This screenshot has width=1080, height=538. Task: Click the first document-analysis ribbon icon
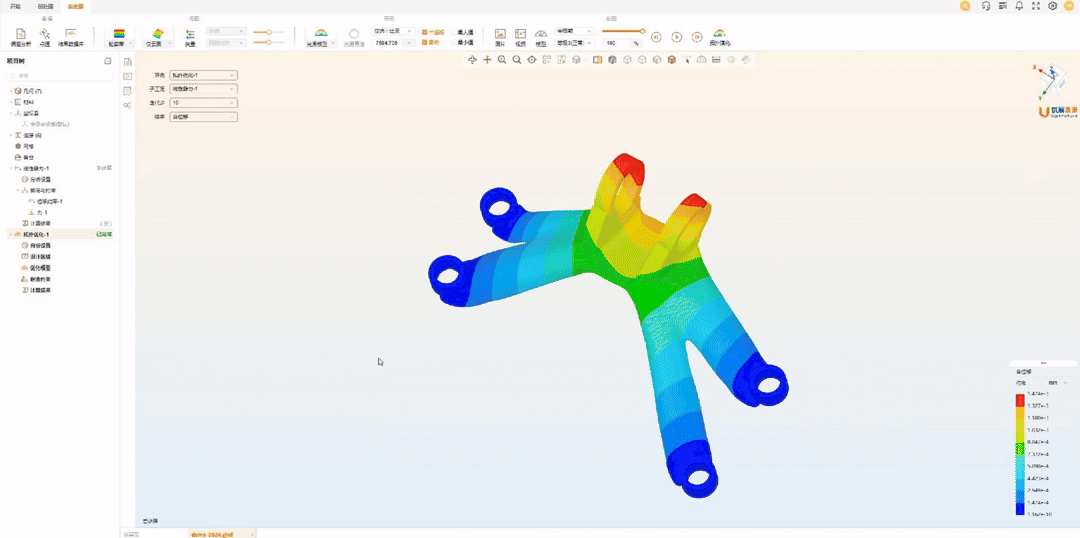[x=21, y=37]
